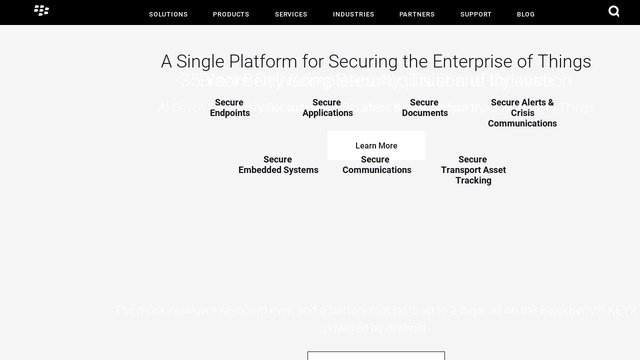640x360 pixels.
Task: Go to the Blog page
Action: [526, 14]
